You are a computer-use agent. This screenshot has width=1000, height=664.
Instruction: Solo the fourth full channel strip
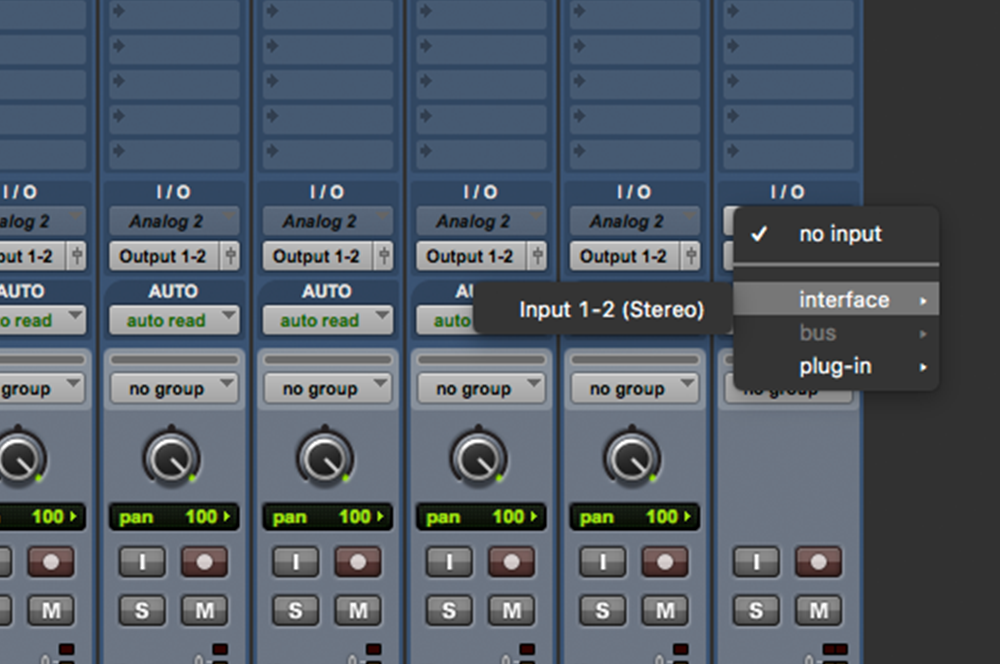coord(603,610)
